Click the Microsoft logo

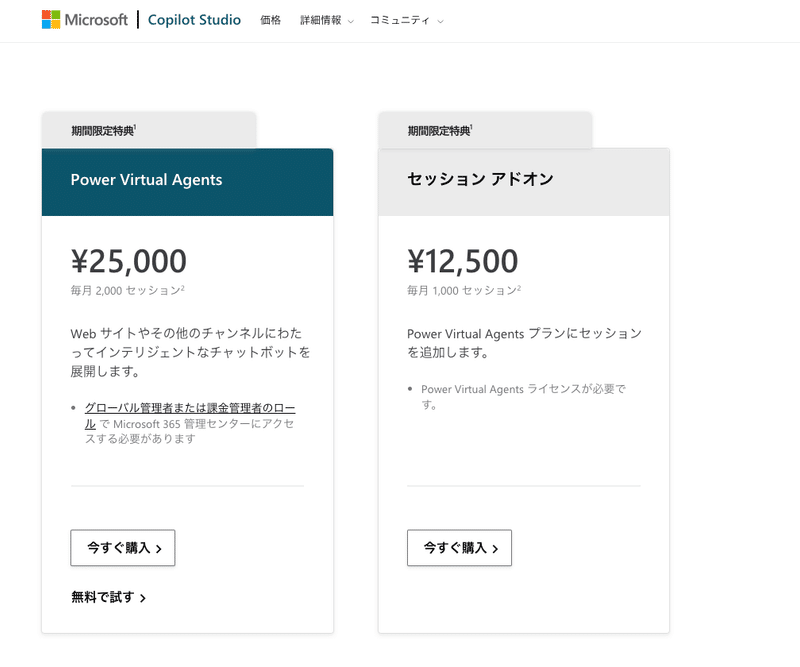(85, 20)
